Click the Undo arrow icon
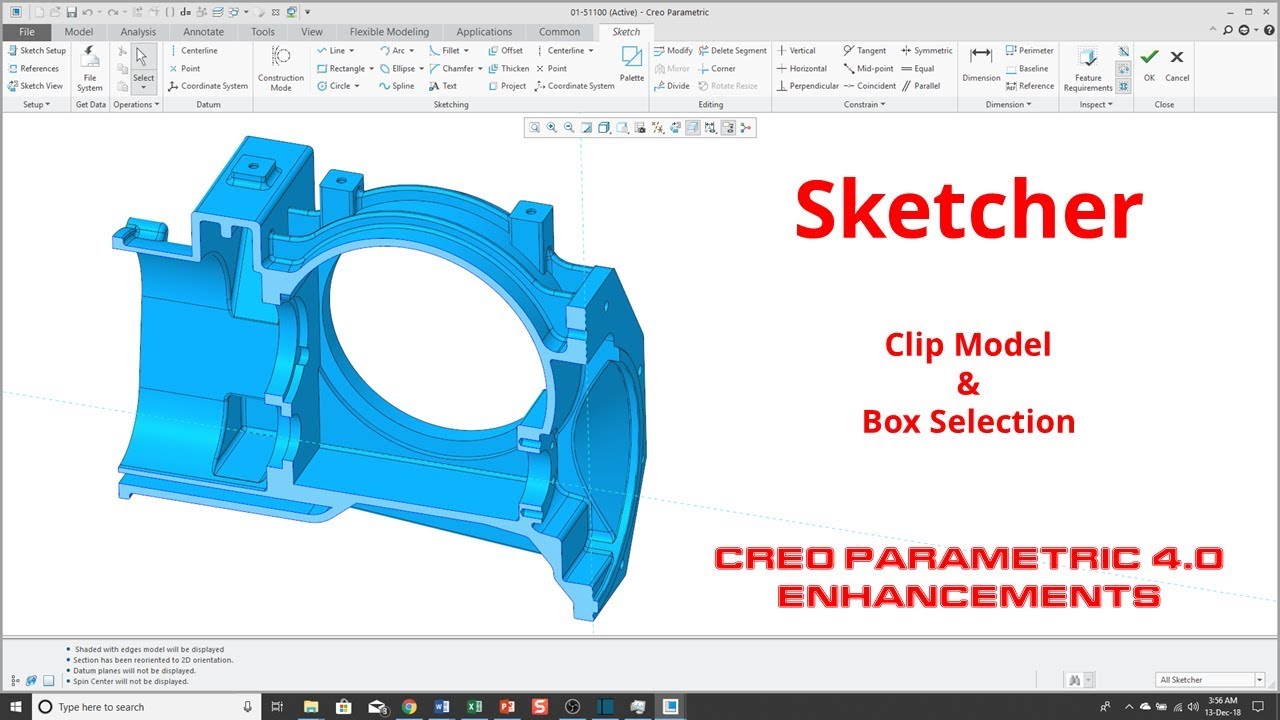The height and width of the screenshot is (720, 1280). tap(86, 12)
